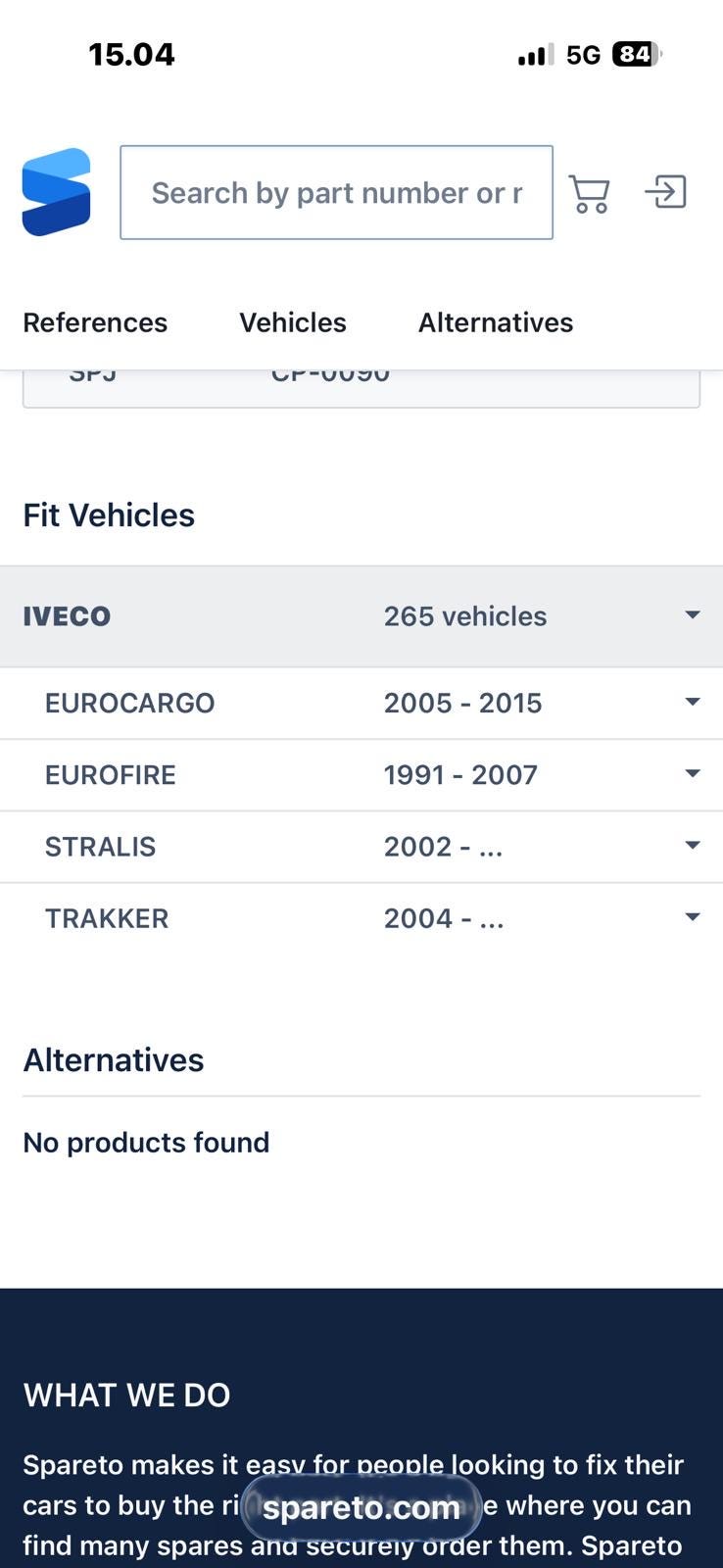Image resolution: width=723 pixels, height=1568 pixels.
Task: Expand the TRAKKER row arrow
Action: 693,918
